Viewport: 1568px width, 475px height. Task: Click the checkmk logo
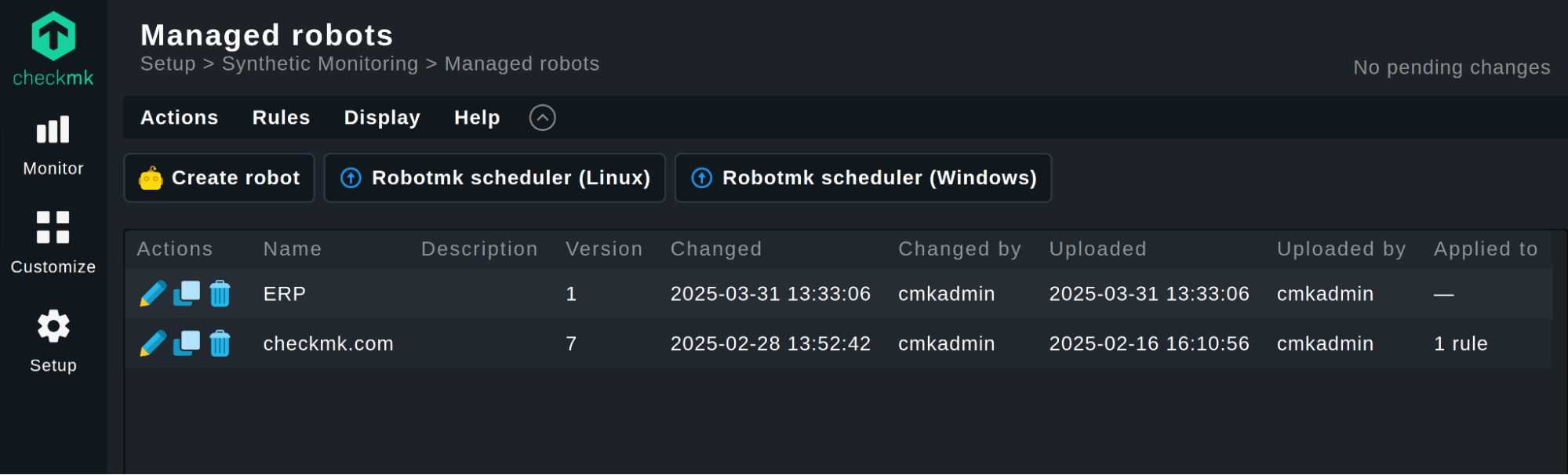tap(53, 49)
